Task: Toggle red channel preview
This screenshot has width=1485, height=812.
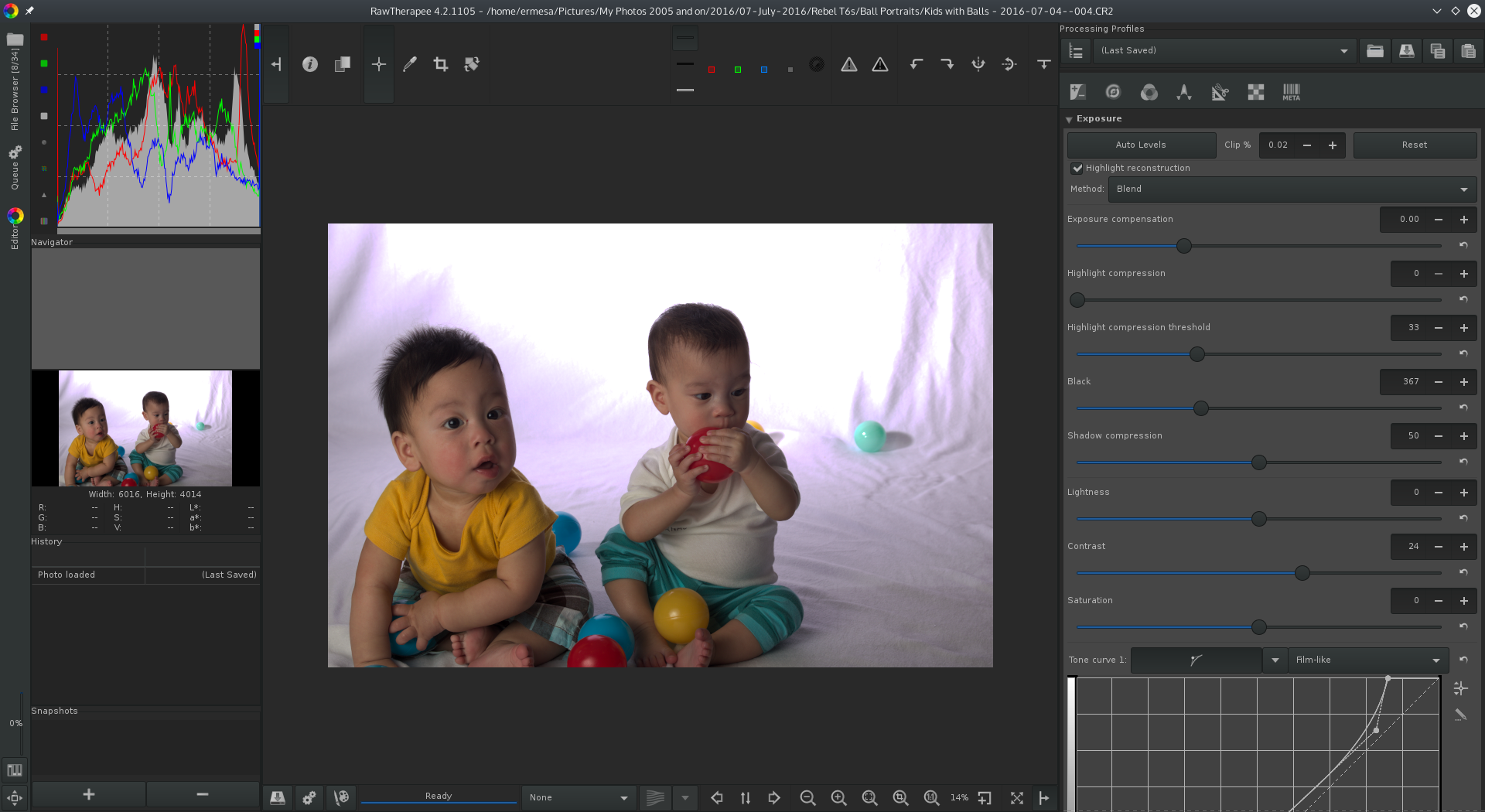Action: click(x=711, y=70)
